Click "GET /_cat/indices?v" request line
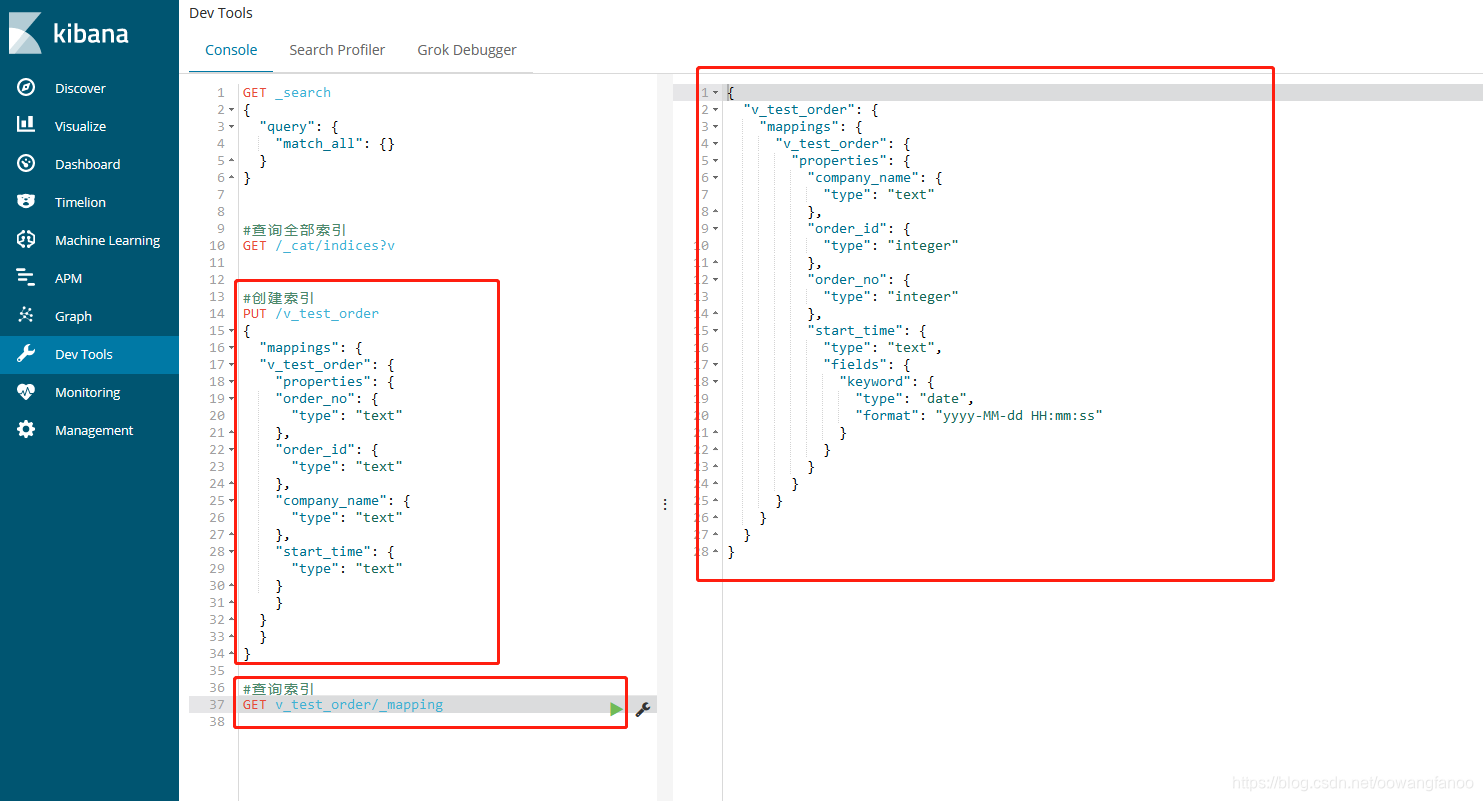Image resolution: width=1483 pixels, height=801 pixels. (x=319, y=246)
